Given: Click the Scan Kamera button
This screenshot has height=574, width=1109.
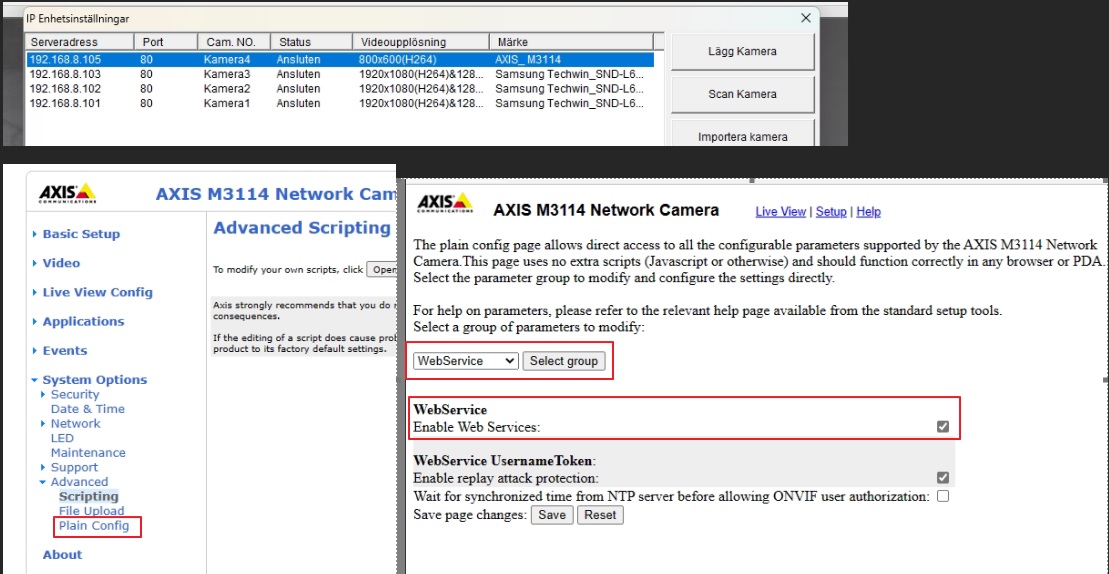Looking at the screenshot, I should [742, 94].
